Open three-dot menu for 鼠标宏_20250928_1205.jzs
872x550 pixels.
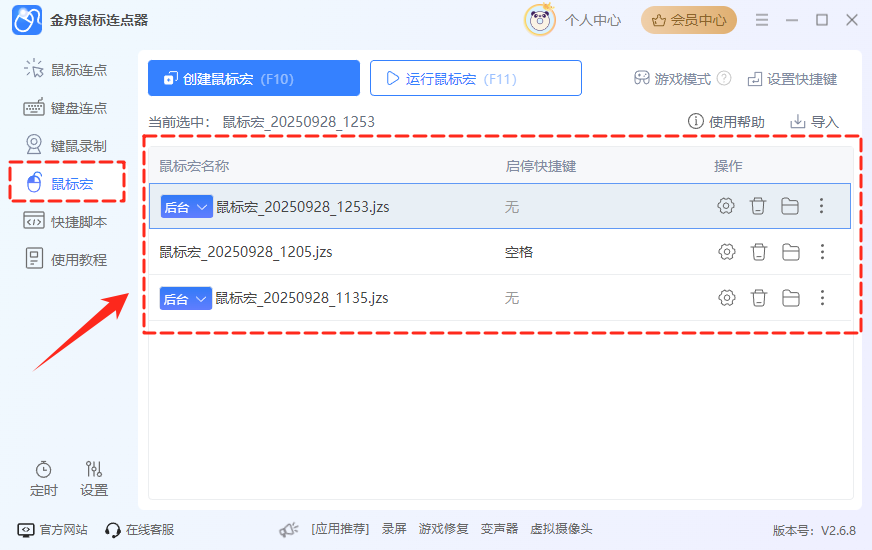(x=823, y=252)
